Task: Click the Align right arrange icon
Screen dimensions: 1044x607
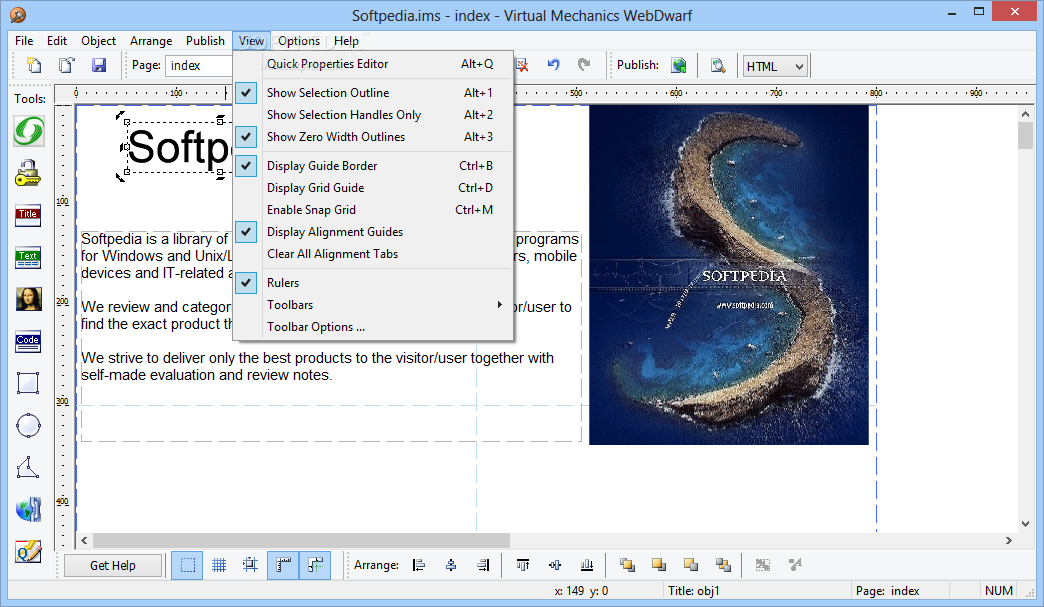Action: pyautogui.click(x=483, y=565)
